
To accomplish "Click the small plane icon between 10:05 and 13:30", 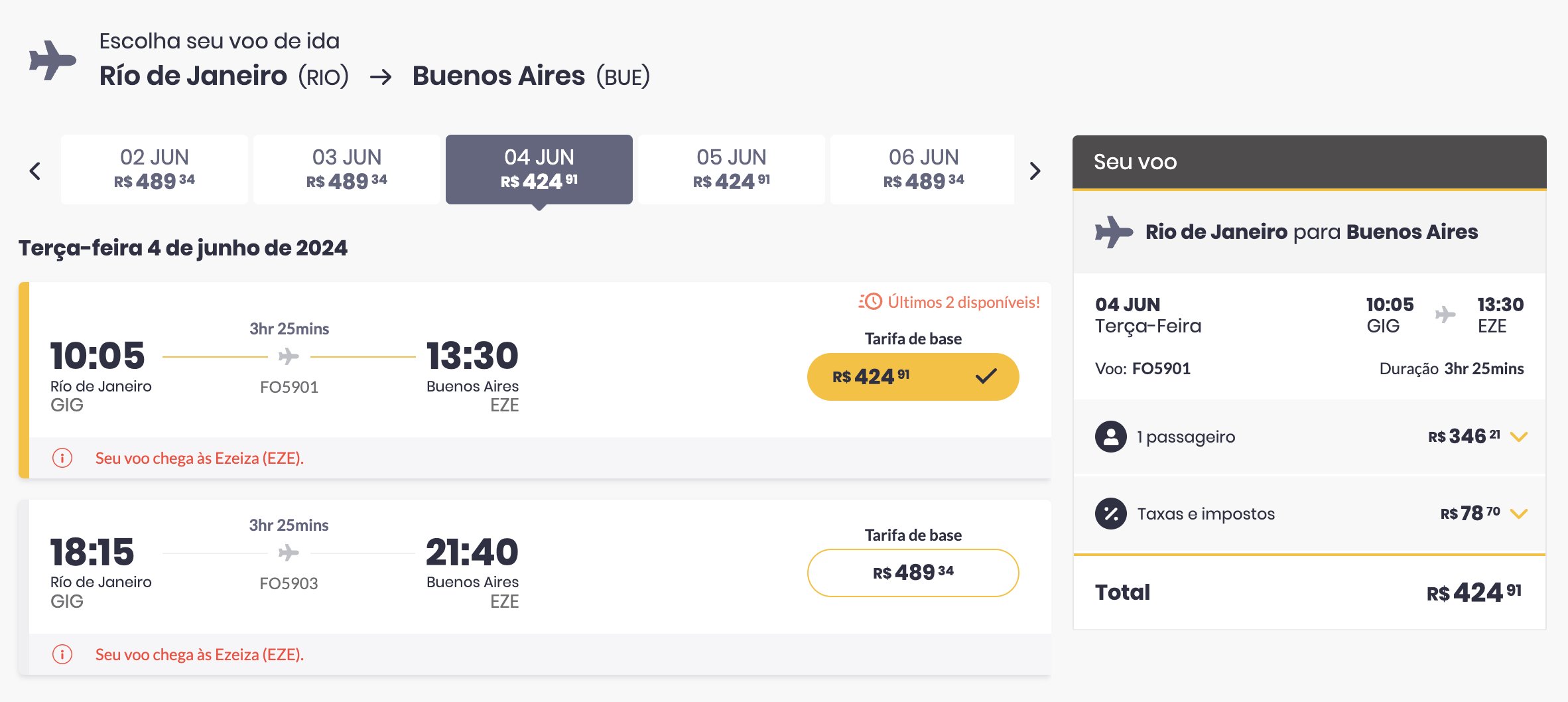I will click(x=289, y=356).
